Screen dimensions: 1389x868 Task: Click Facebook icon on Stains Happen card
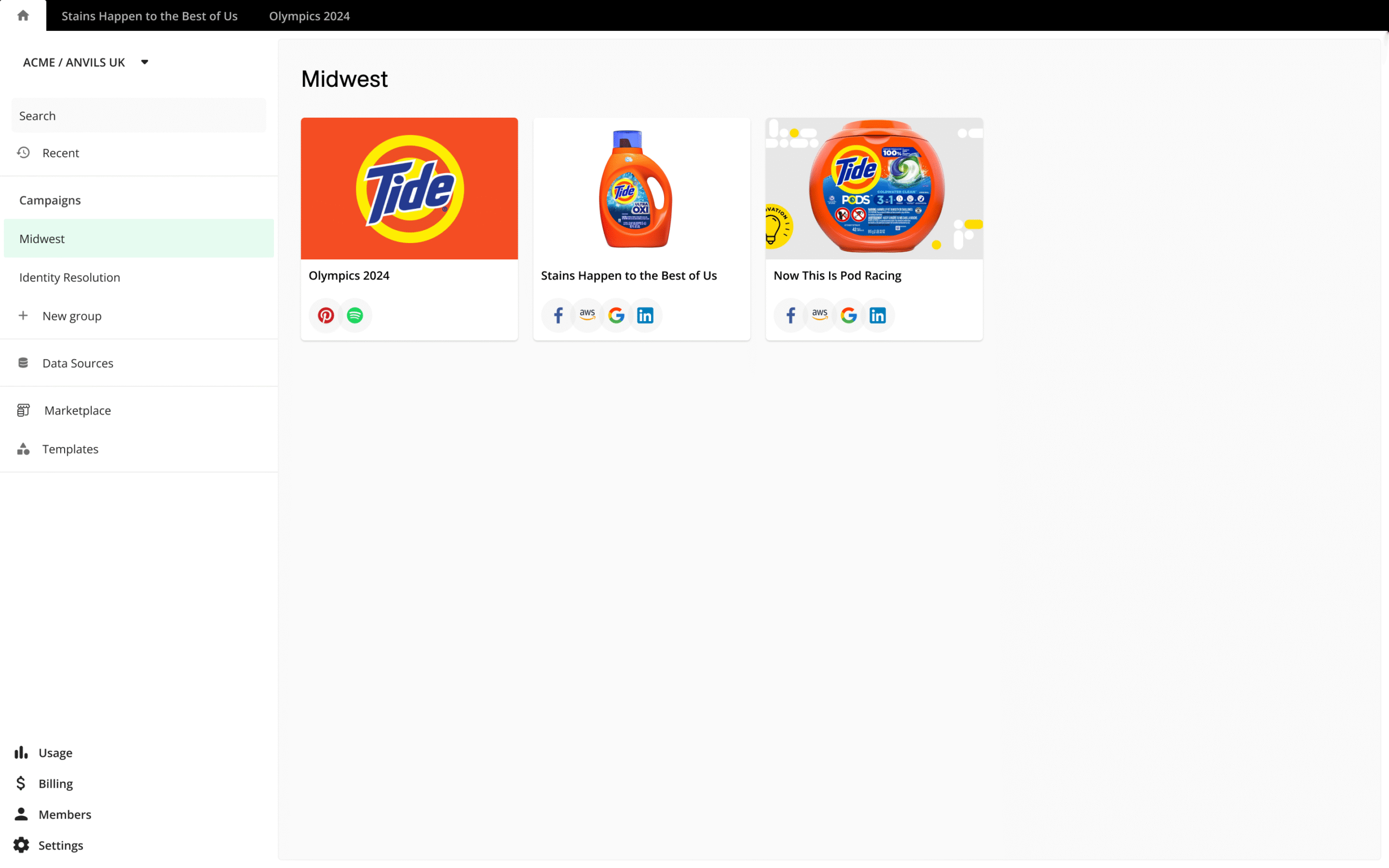point(558,315)
